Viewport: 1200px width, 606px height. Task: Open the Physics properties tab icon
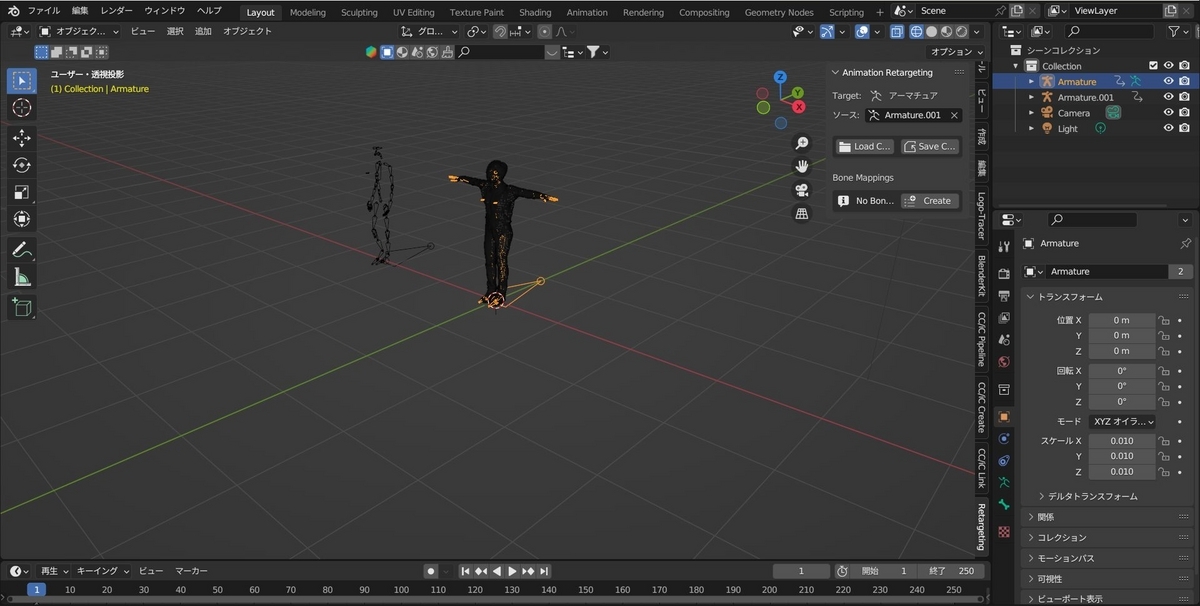tap(1004, 439)
